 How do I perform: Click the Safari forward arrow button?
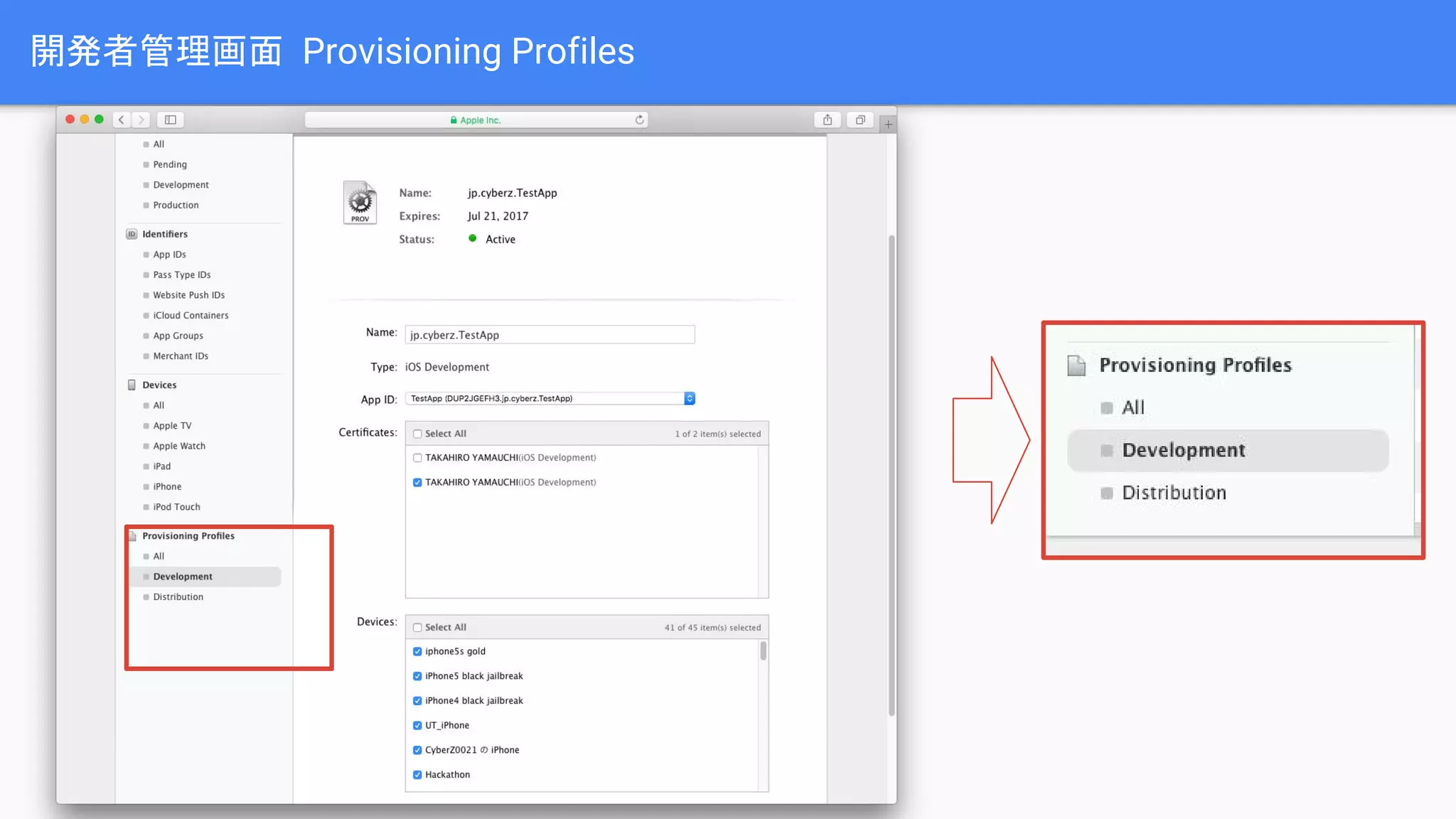click(x=141, y=119)
